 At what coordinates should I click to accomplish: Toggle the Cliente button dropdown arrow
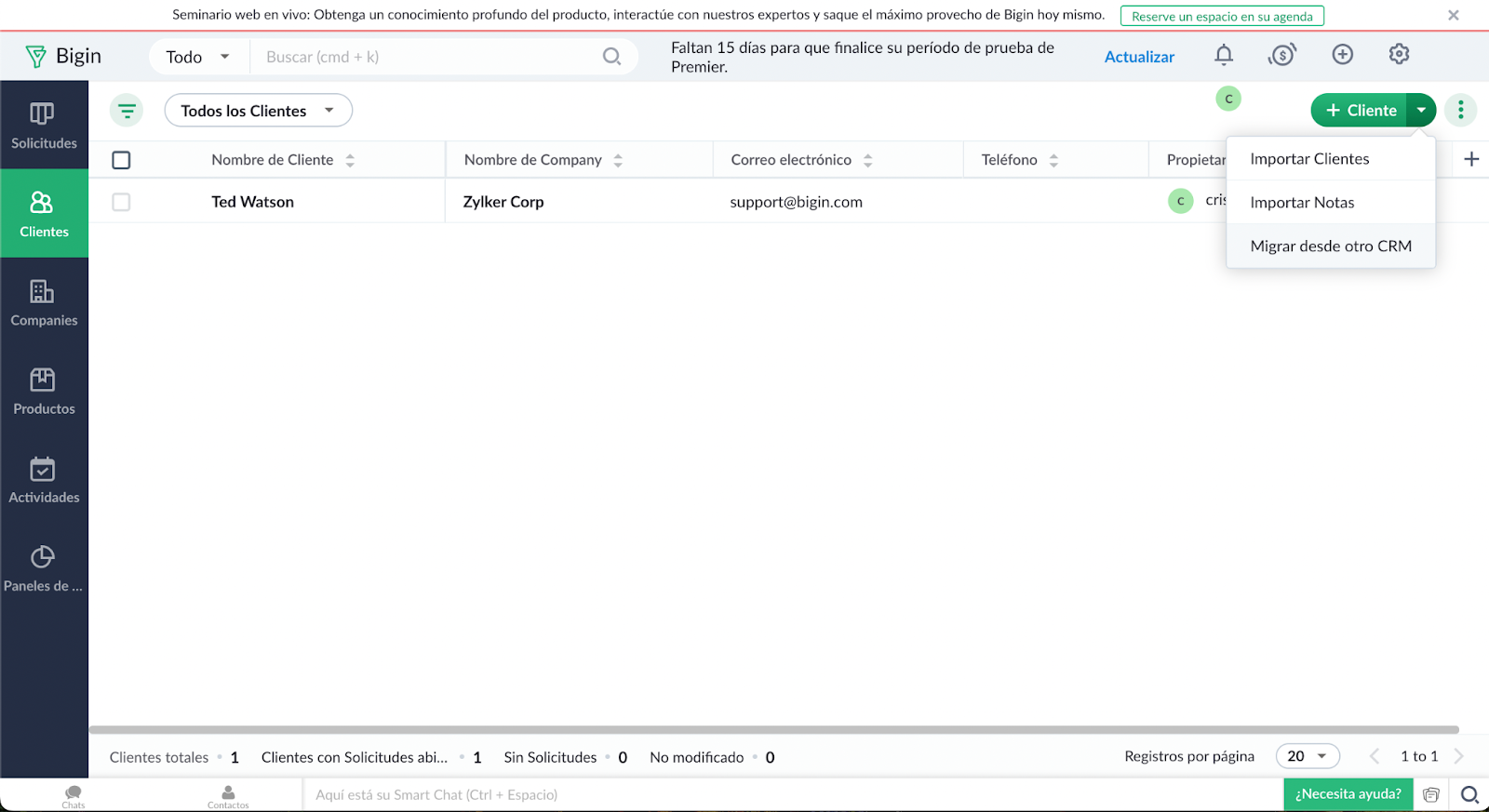pyautogui.click(x=1421, y=110)
